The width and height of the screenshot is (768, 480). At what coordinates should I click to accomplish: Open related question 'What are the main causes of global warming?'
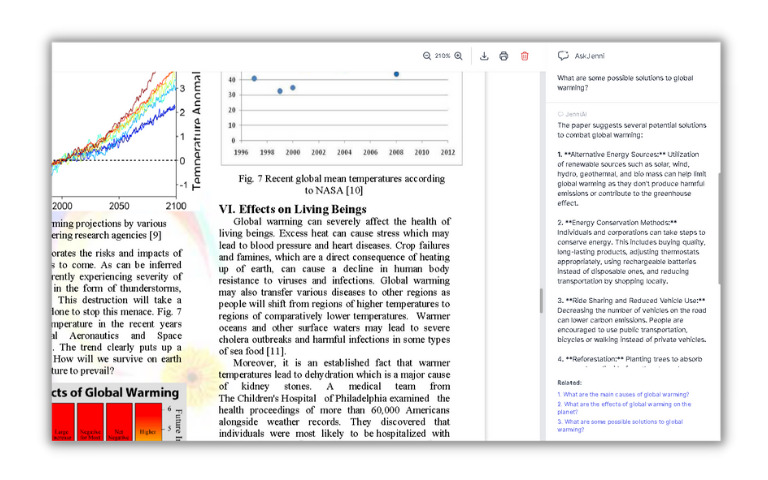(x=623, y=394)
